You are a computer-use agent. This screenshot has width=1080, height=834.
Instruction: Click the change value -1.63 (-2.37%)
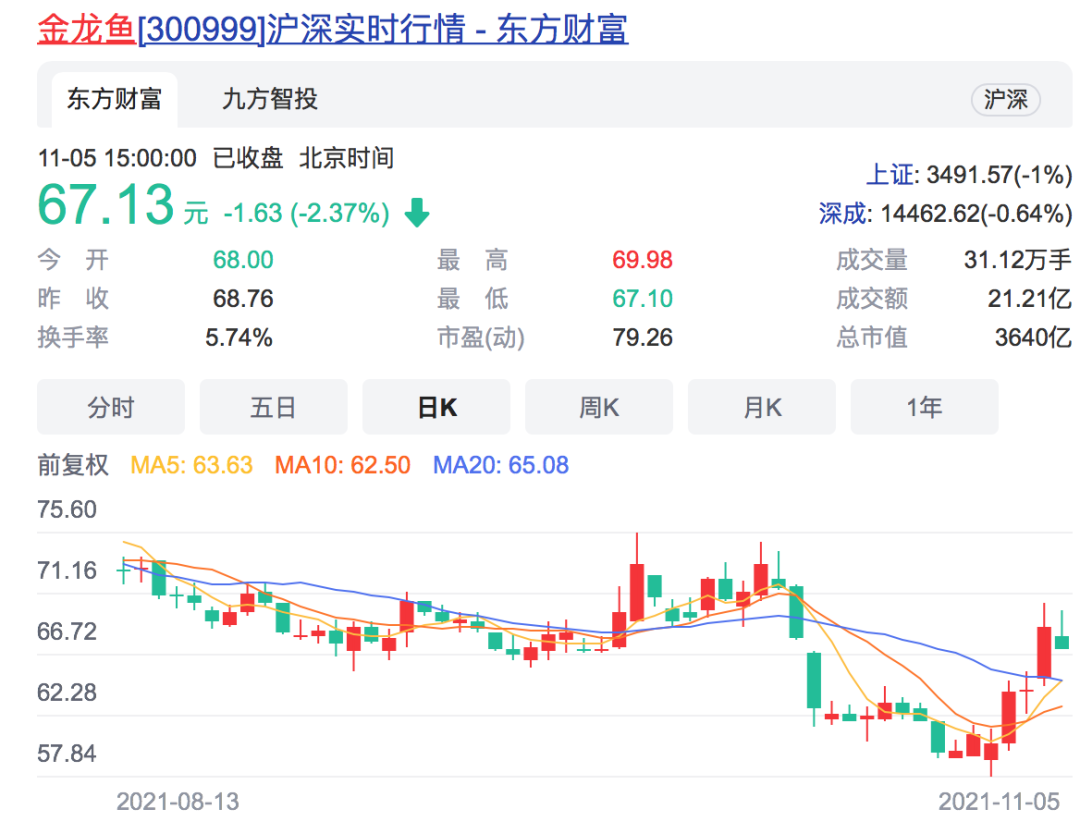pyautogui.click(x=307, y=213)
